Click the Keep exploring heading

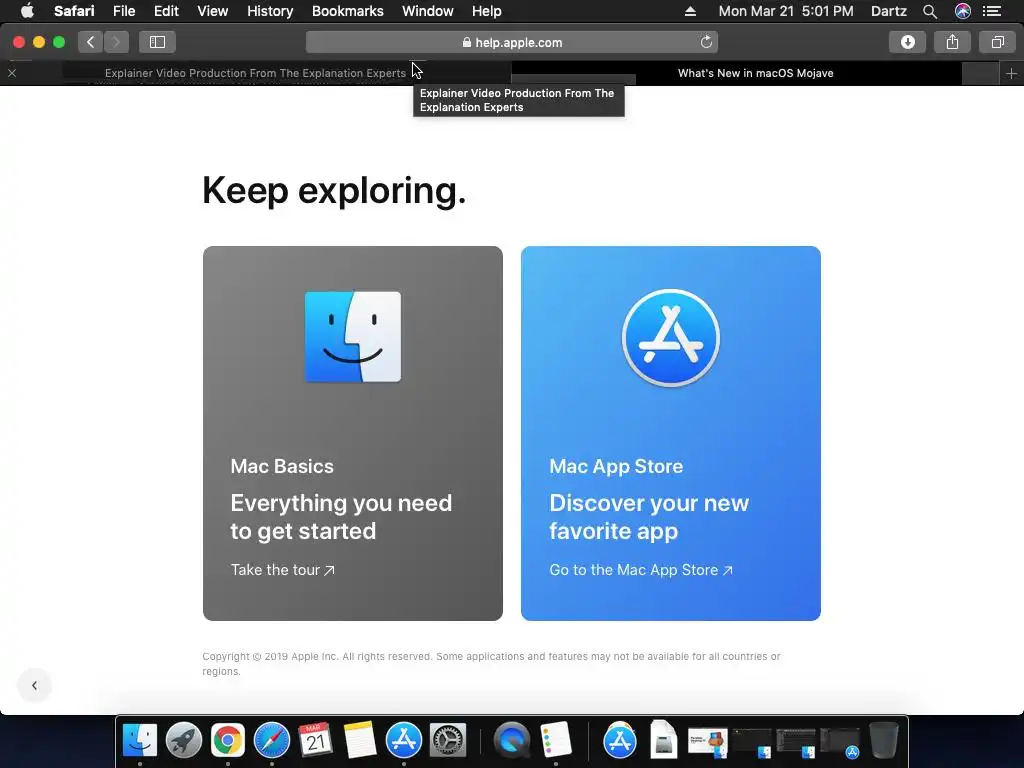[334, 191]
